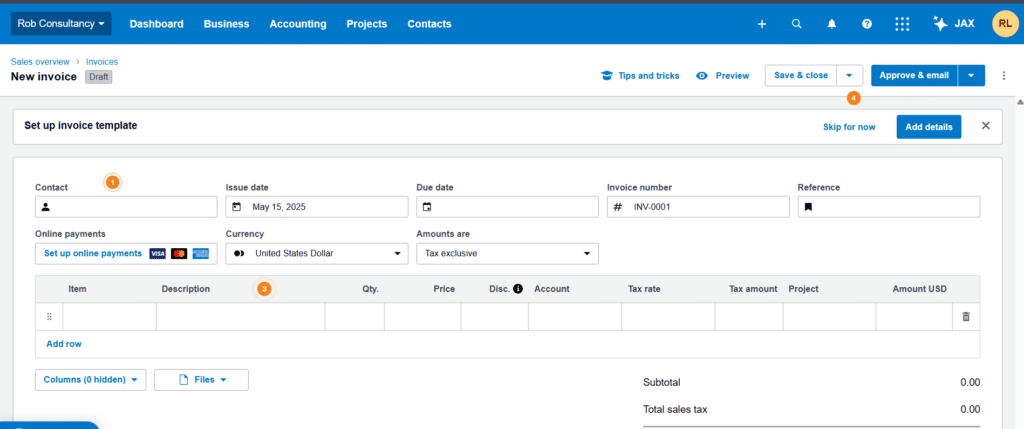Image resolution: width=1024 pixels, height=429 pixels.
Task: Click the Item cell in first row
Action: click(109, 317)
